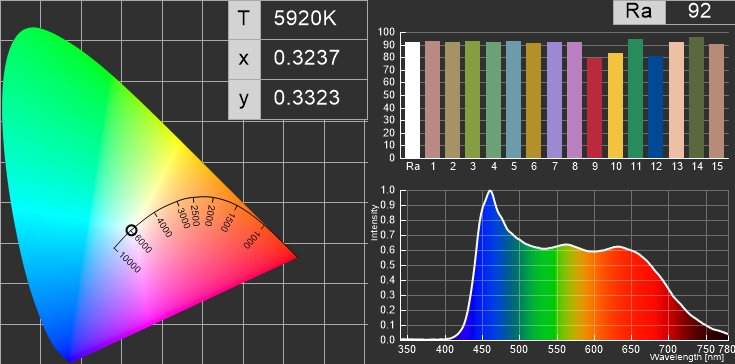Click the Ra label at the top right

[639, 12]
